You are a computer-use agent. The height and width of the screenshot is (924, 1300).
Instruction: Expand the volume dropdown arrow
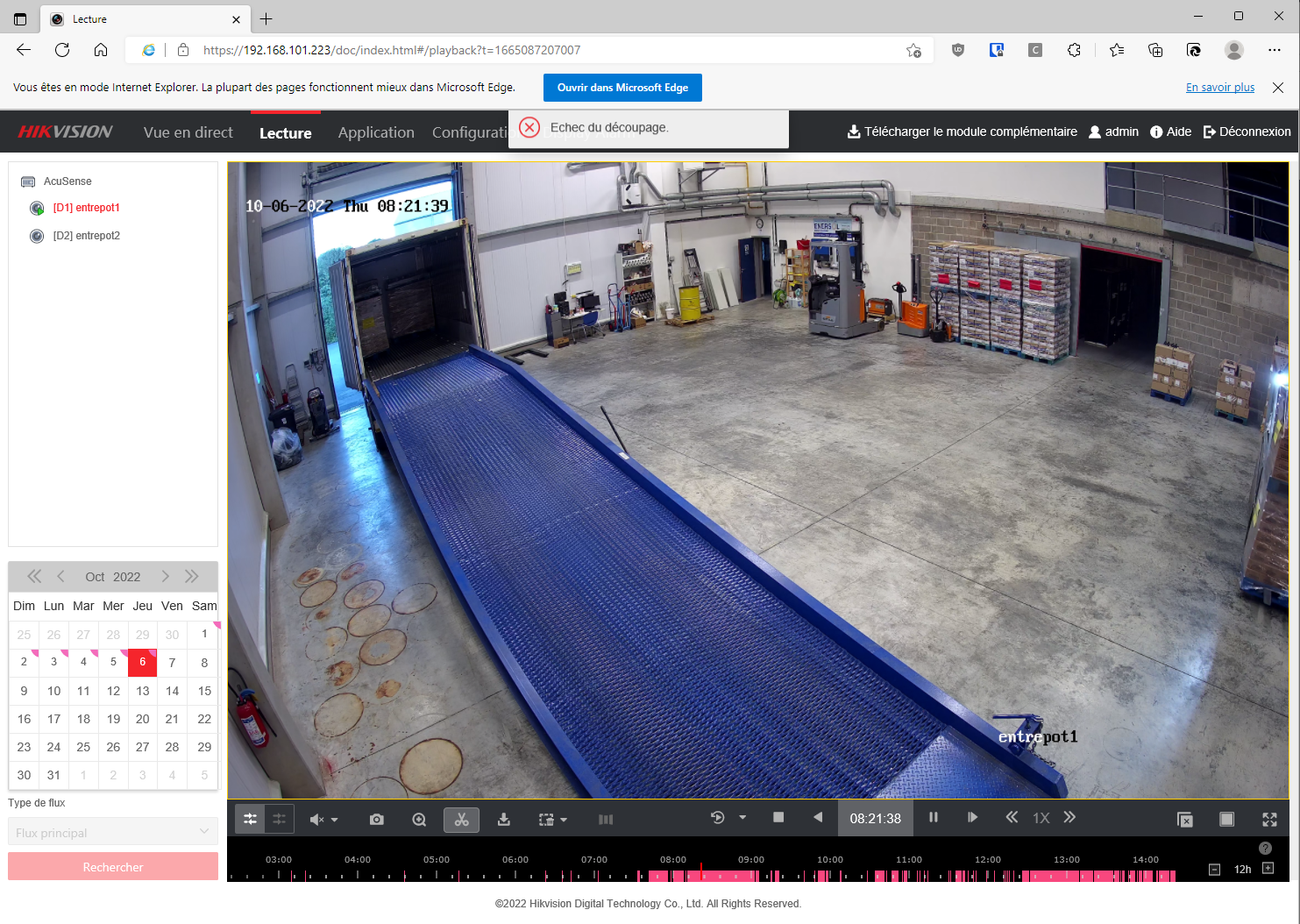[x=335, y=821]
